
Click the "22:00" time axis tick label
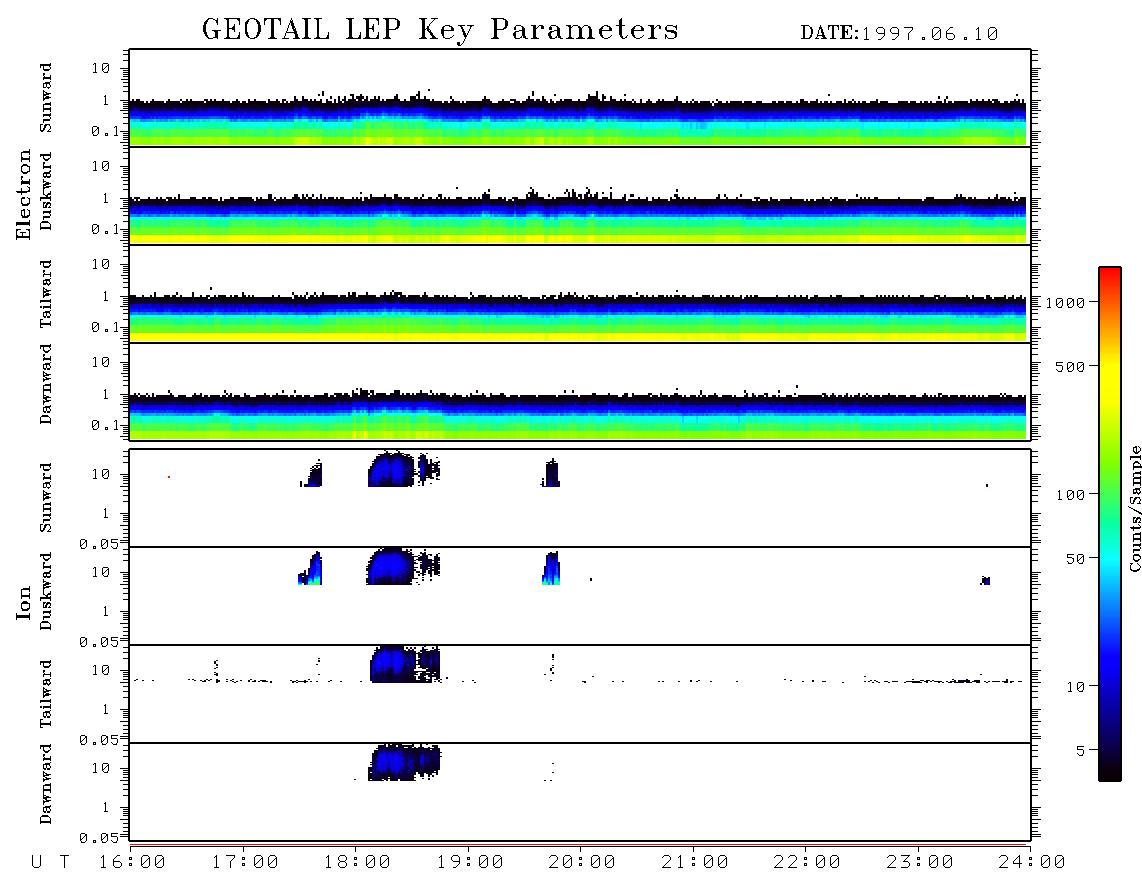(x=807, y=862)
